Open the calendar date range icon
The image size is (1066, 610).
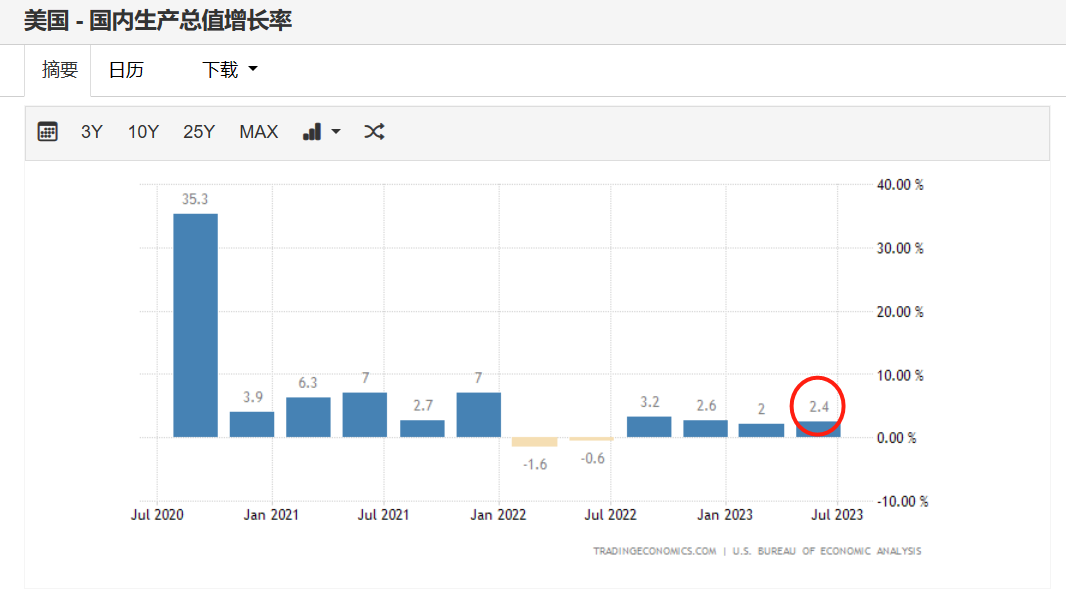(47, 131)
